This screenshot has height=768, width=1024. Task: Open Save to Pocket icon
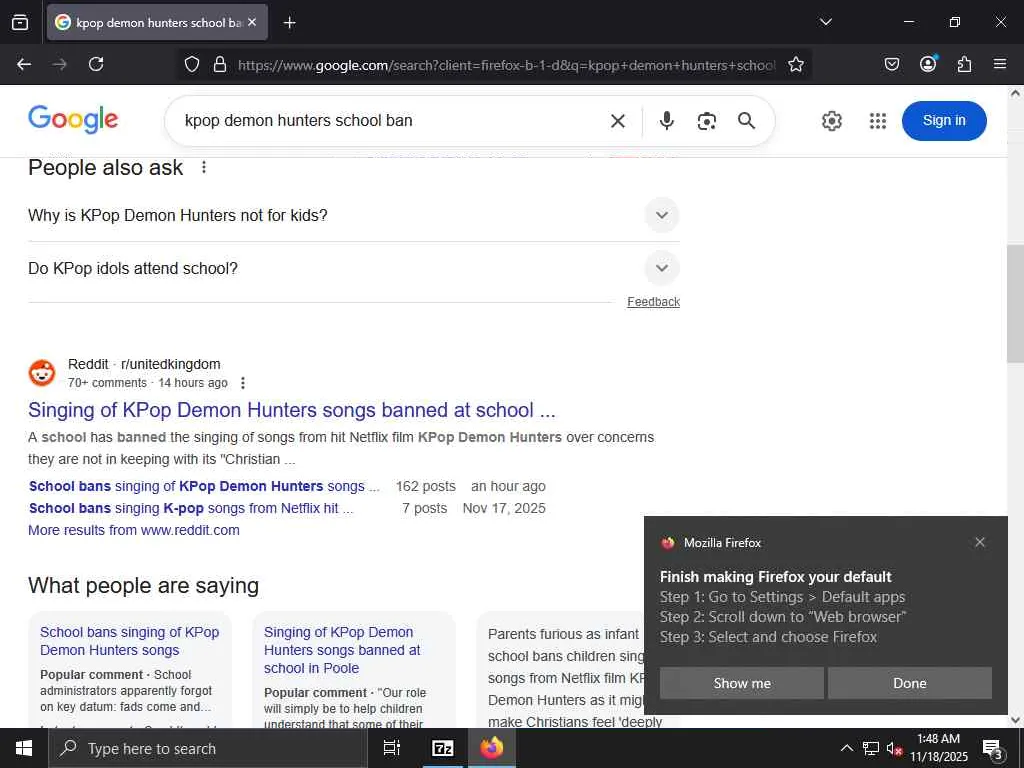pyautogui.click(x=891, y=64)
